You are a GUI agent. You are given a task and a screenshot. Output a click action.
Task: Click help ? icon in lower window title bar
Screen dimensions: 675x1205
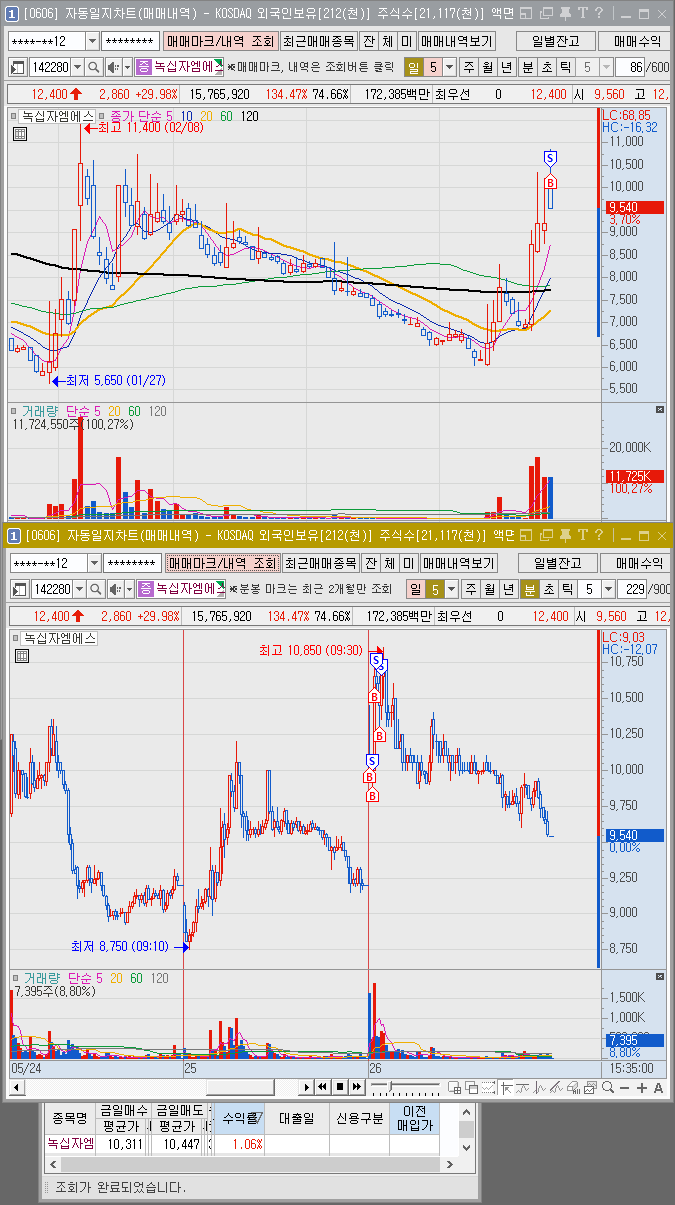pyautogui.click(x=598, y=535)
